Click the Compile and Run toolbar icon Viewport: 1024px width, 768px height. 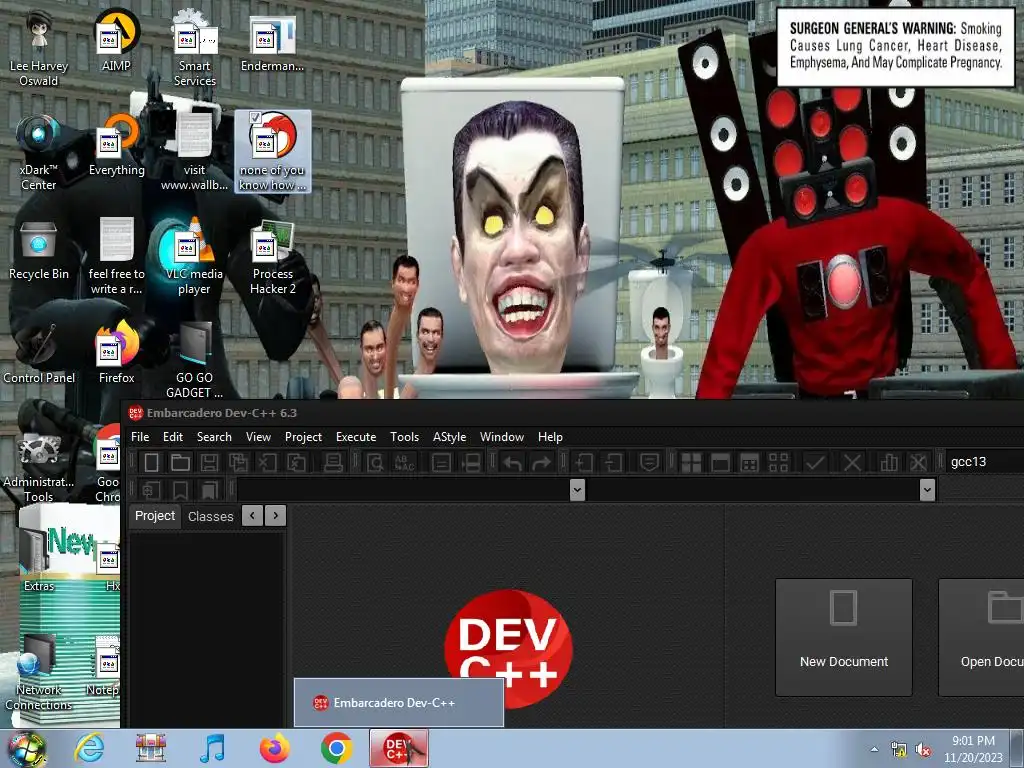749,462
